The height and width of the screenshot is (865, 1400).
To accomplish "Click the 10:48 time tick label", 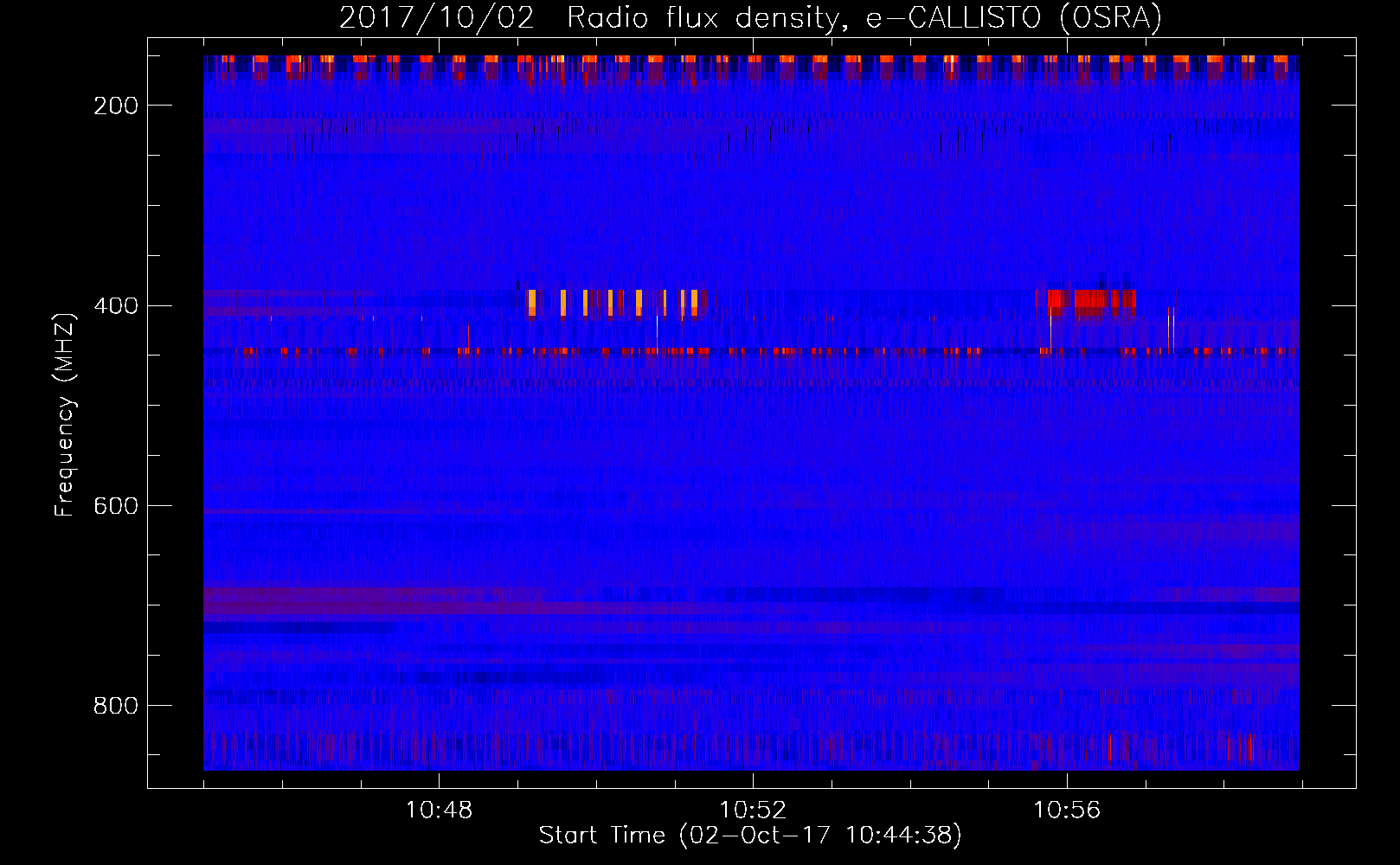I will point(439,810).
